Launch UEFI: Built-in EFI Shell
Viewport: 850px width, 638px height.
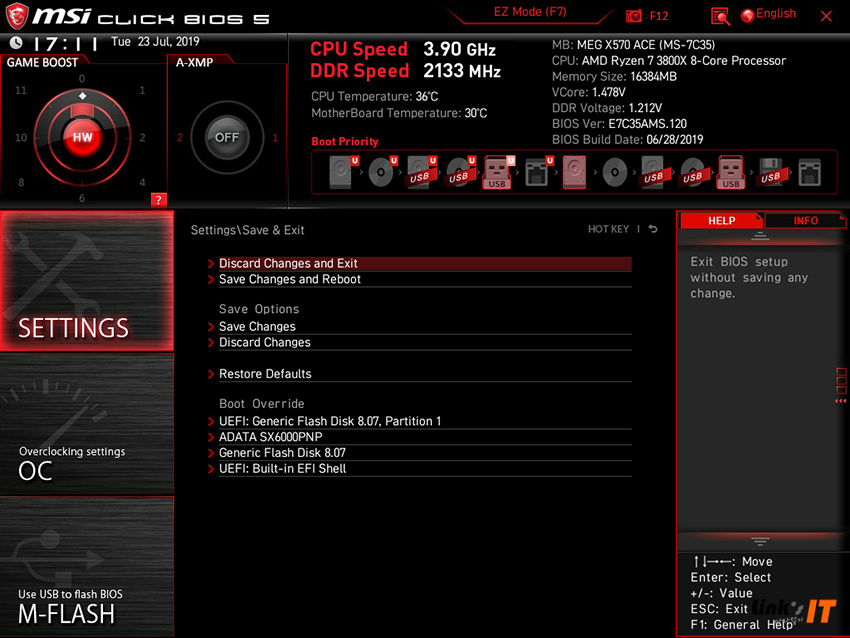pyautogui.click(x=425, y=468)
